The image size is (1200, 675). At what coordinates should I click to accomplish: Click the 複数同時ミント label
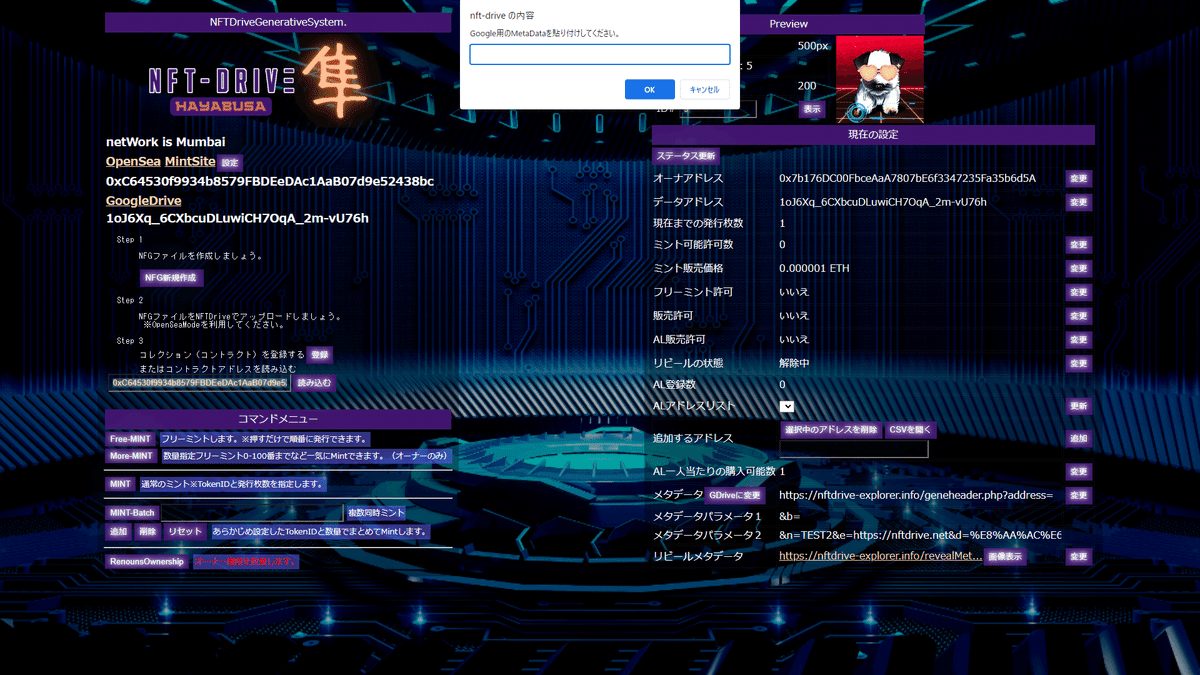[375, 513]
